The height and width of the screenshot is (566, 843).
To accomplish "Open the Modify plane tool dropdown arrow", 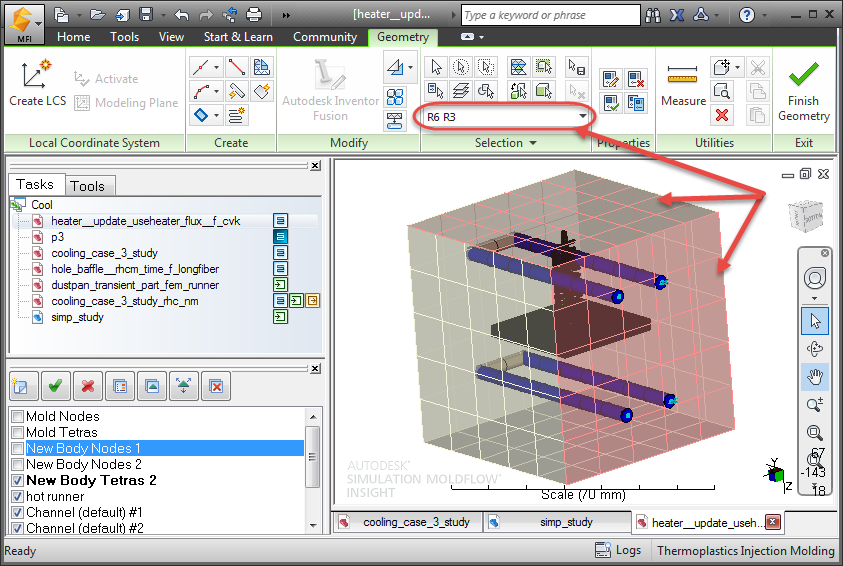I will (x=410, y=67).
